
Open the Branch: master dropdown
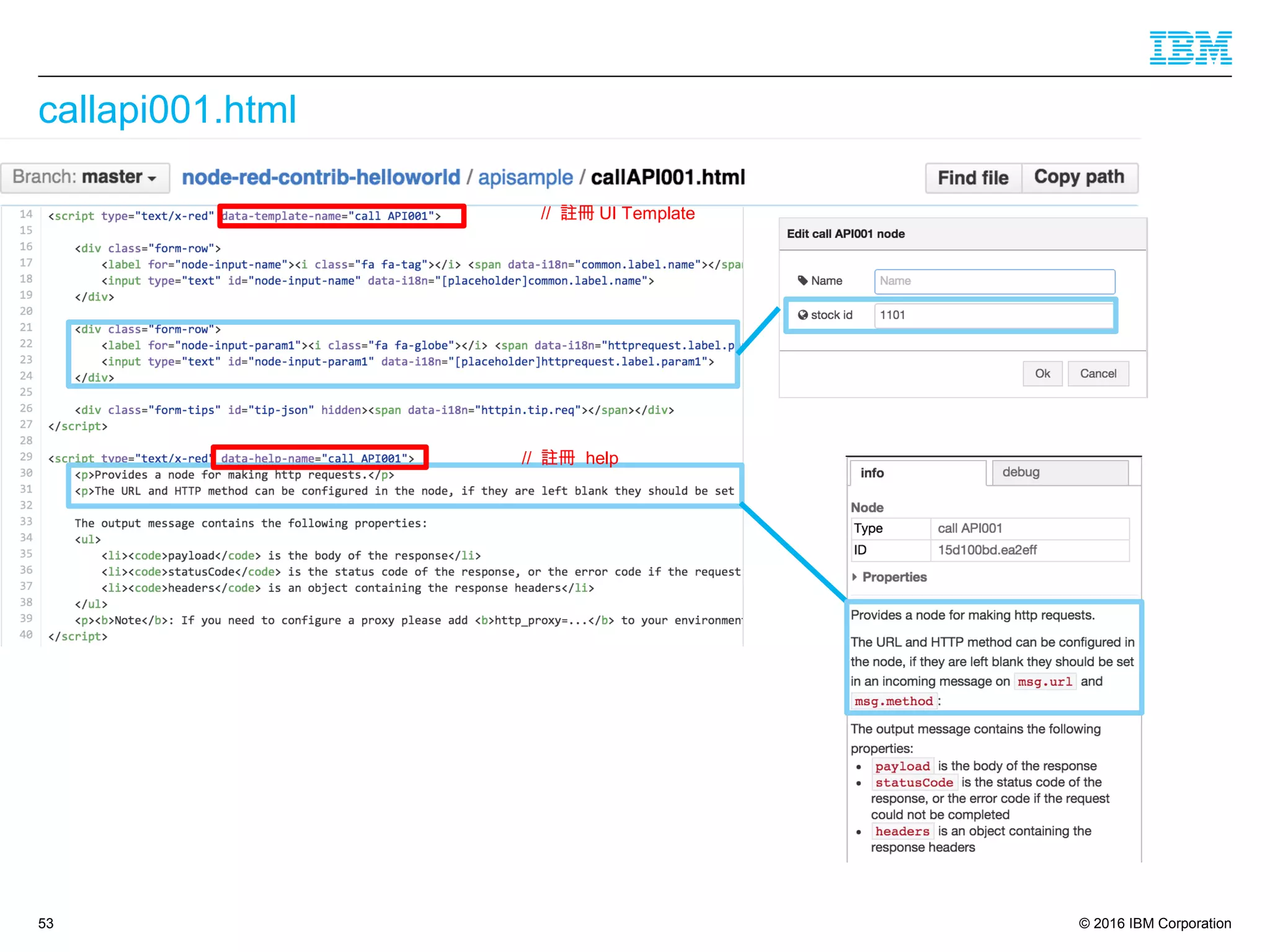(x=85, y=177)
